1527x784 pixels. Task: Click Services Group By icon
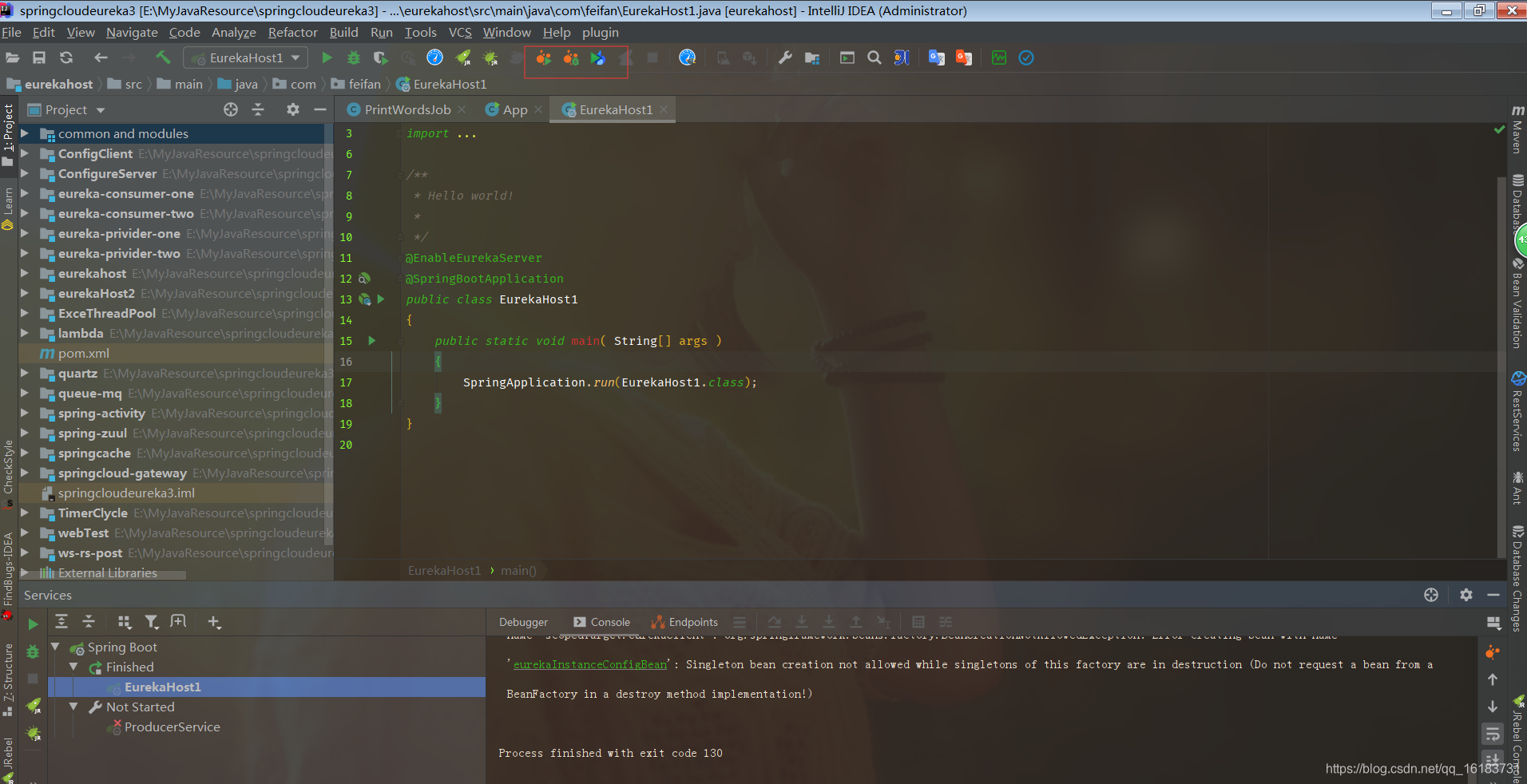tap(124, 622)
